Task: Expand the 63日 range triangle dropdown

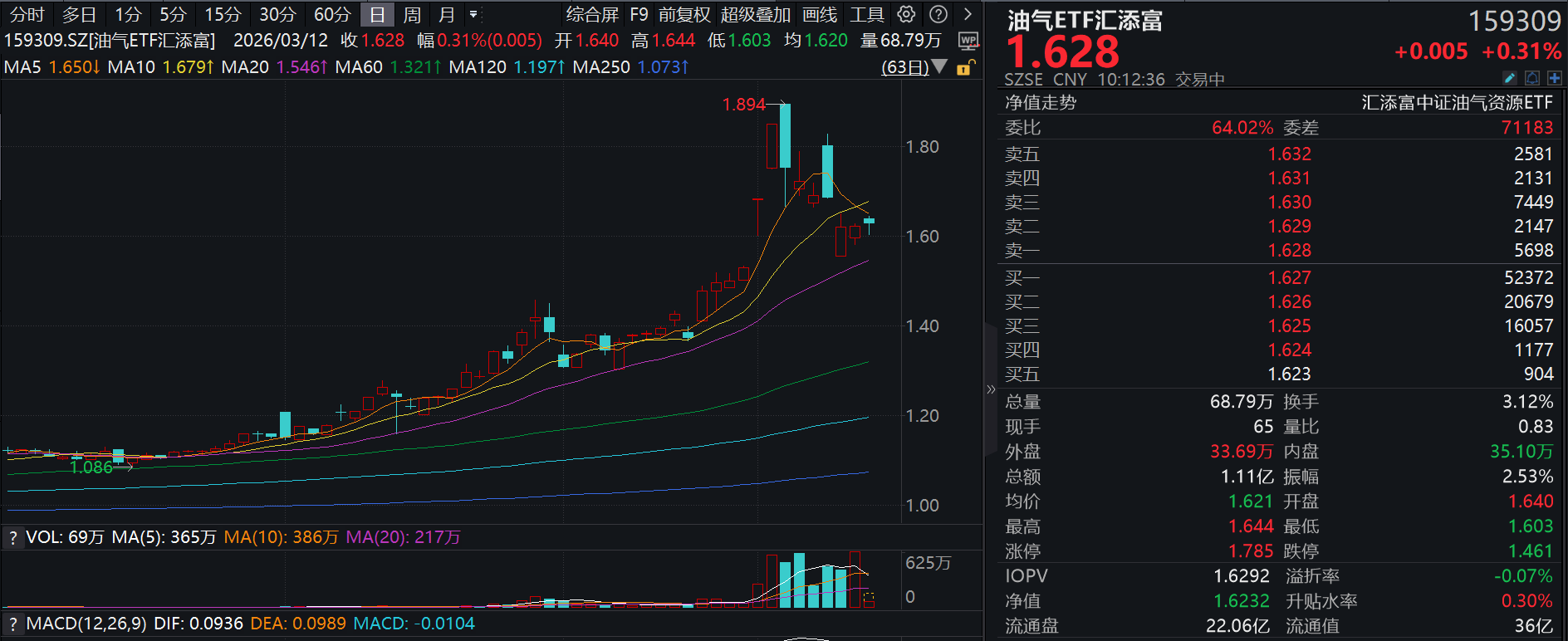Action: click(x=939, y=66)
